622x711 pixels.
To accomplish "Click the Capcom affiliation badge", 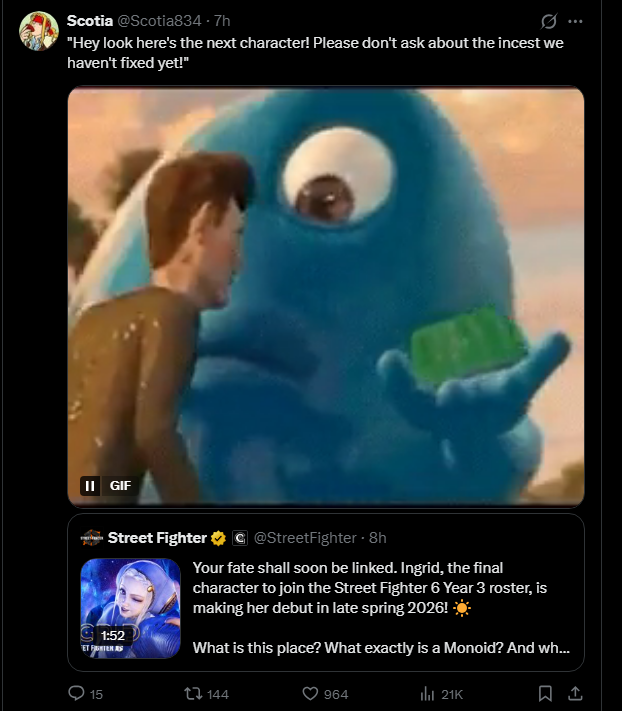I will [x=240, y=538].
